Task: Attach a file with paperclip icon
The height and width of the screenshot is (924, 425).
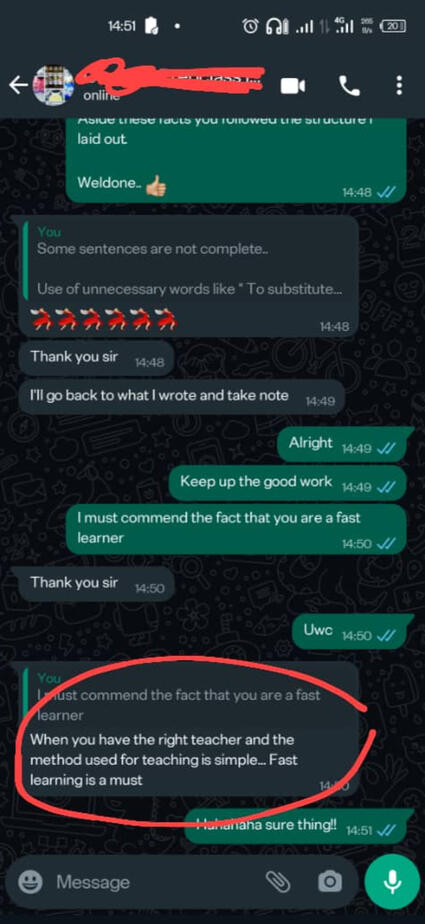Action: 277,882
